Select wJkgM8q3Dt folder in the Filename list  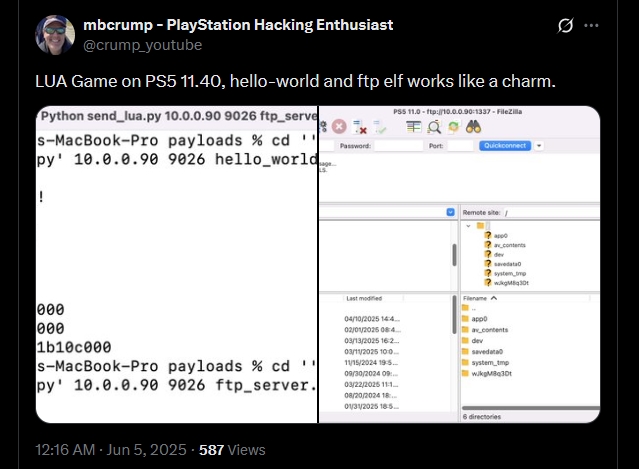tap(487, 373)
